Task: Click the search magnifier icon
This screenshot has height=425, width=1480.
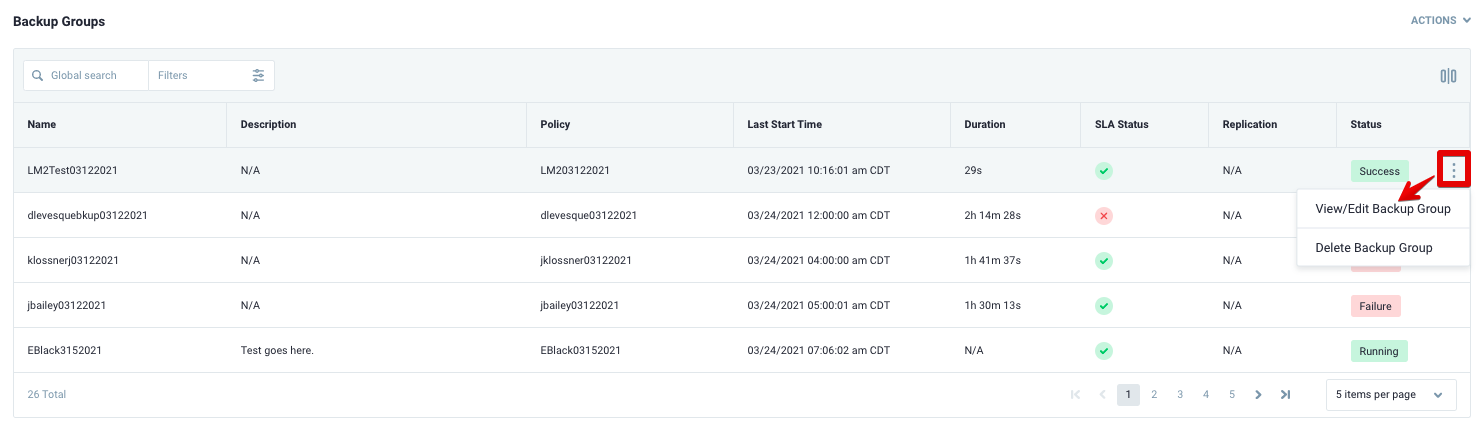Action: click(38, 75)
